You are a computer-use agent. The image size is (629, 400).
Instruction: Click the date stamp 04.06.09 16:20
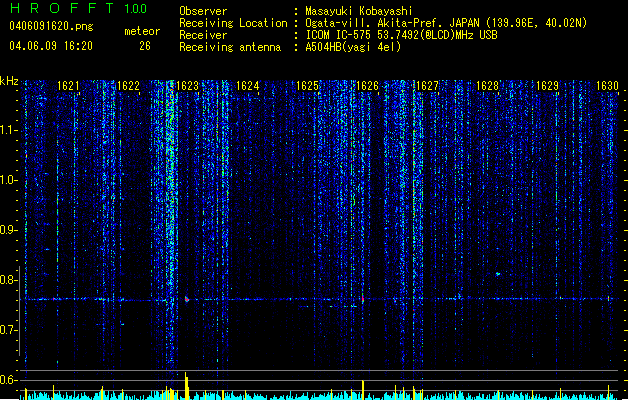[51, 46]
